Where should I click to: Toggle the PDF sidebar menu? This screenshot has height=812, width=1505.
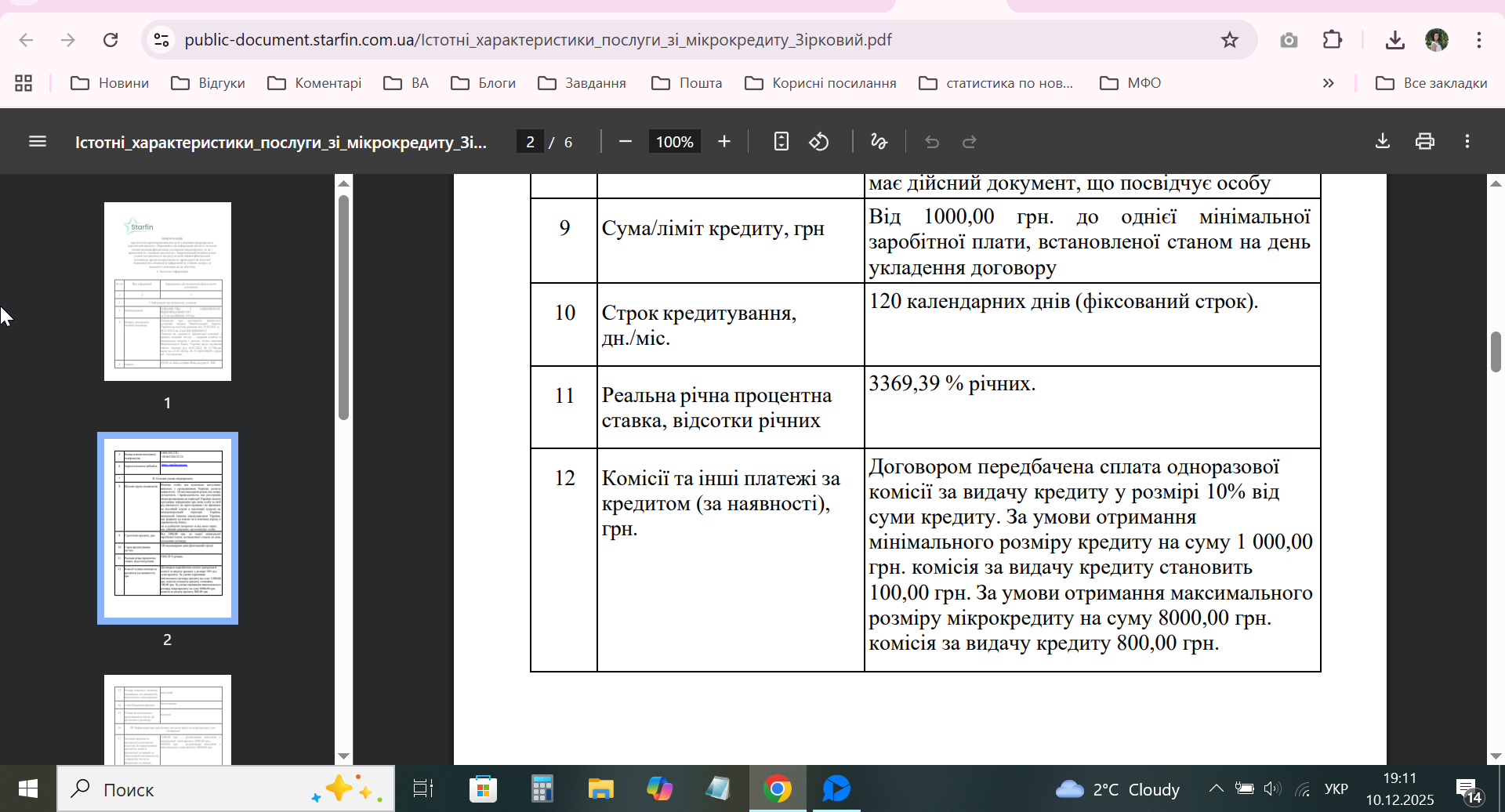pos(38,142)
